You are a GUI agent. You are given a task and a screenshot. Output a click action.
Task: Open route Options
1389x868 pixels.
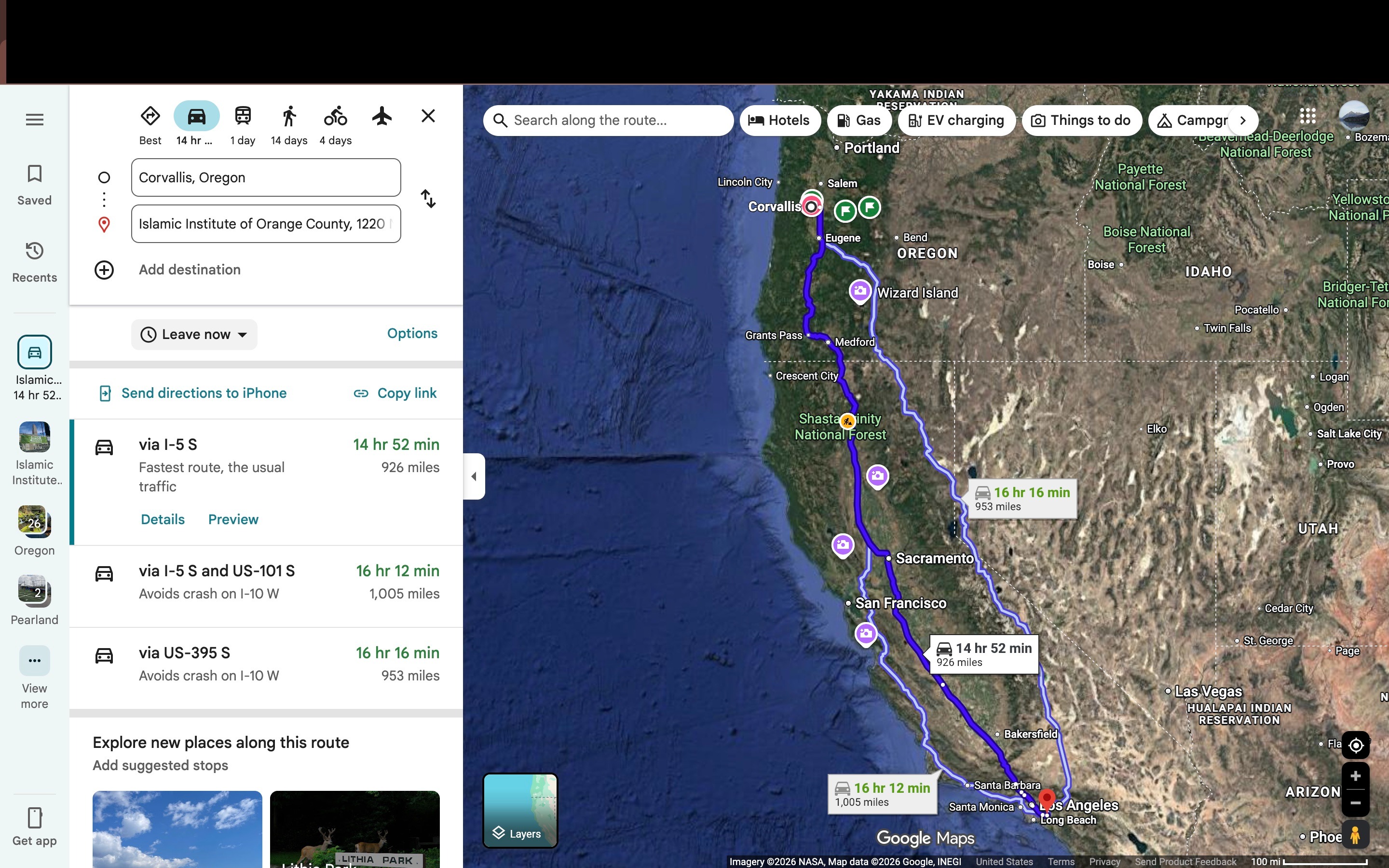coord(411,334)
